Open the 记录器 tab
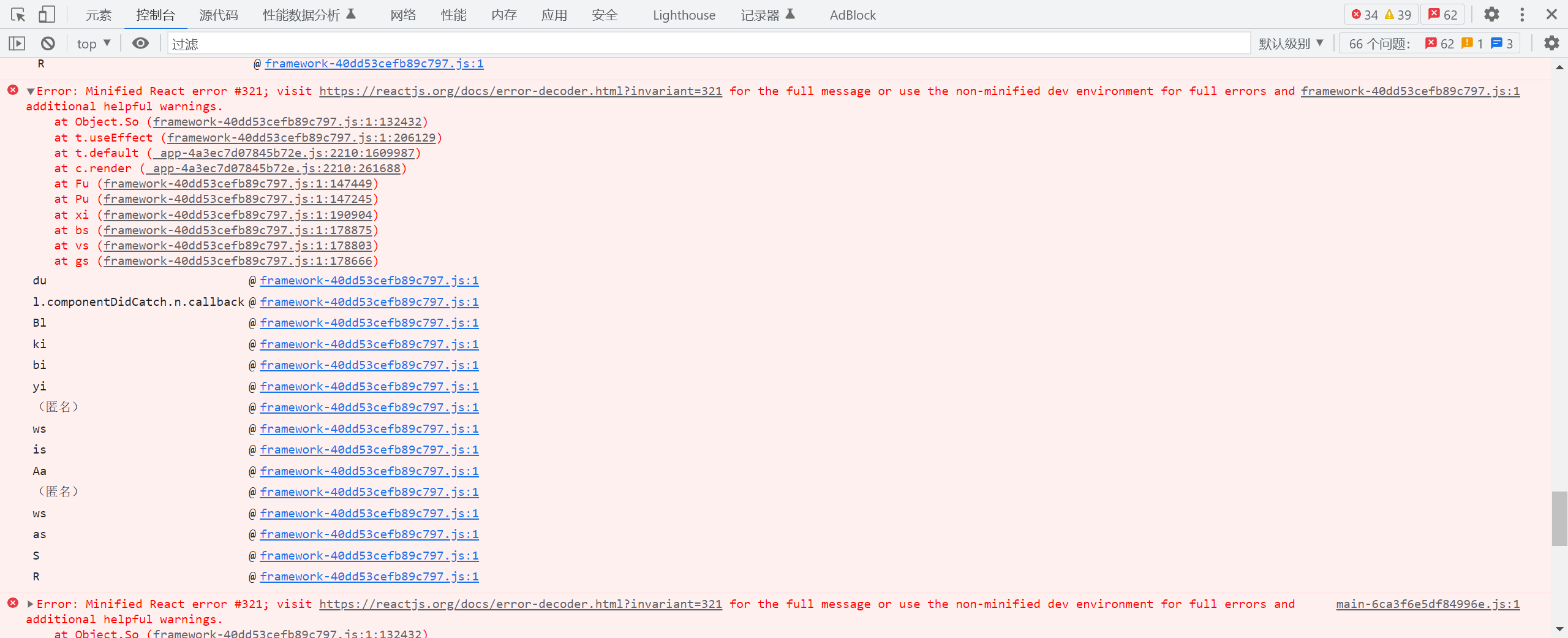The image size is (1568, 638). tap(768, 15)
